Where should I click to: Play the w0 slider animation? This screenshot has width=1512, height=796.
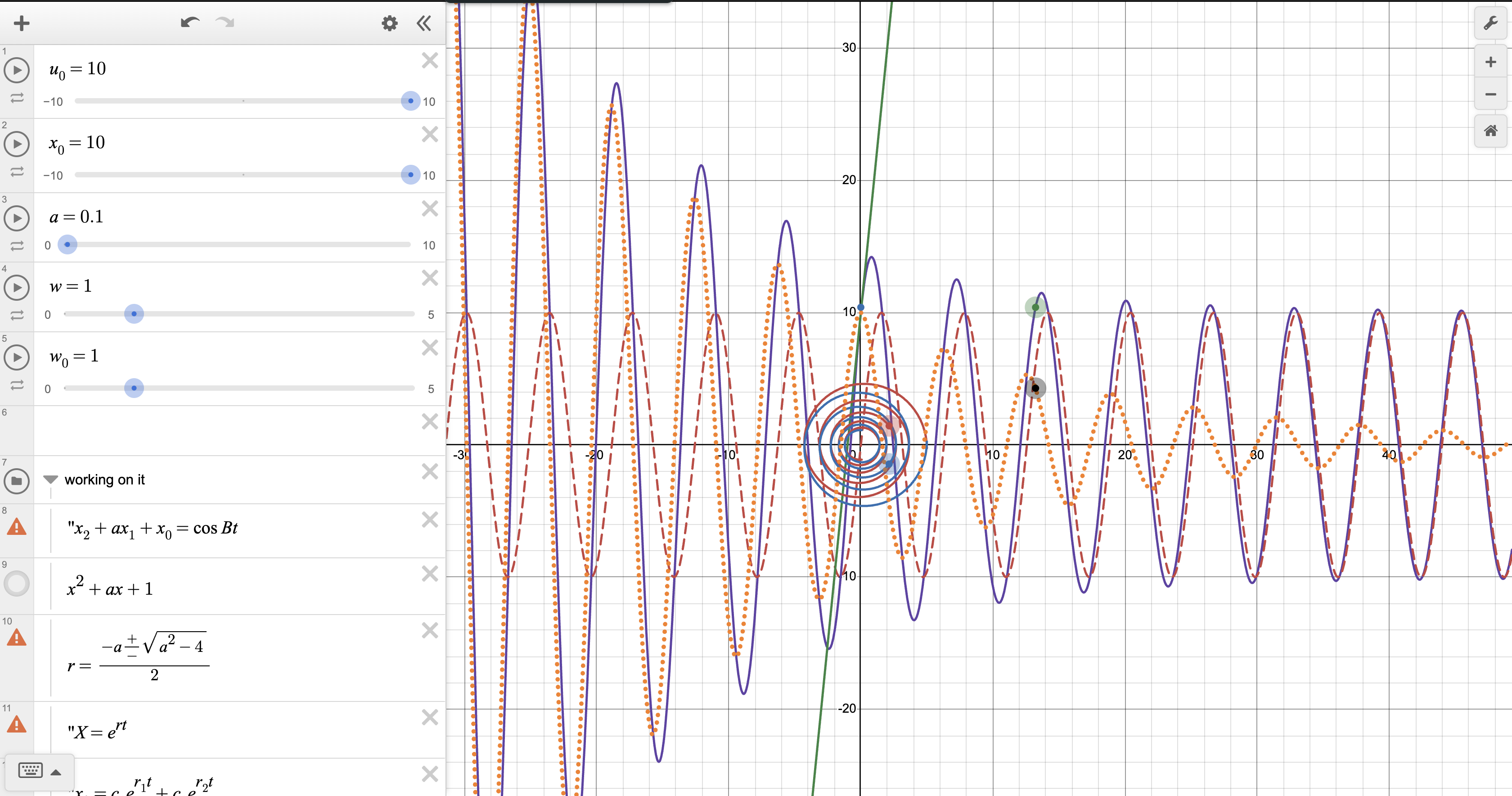(17, 357)
